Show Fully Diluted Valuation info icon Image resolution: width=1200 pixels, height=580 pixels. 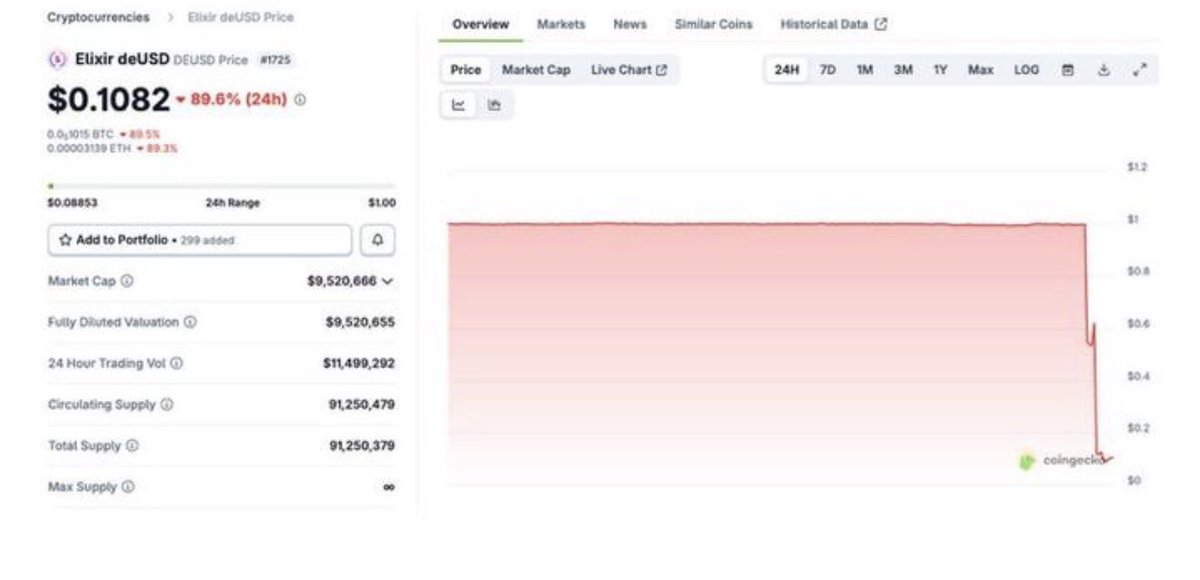[x=190, y=322]
